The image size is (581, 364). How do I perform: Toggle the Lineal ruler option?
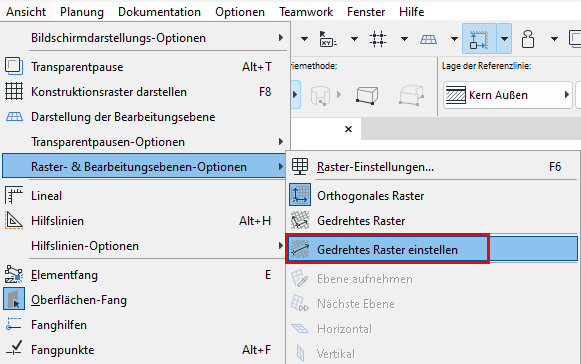click(x=145, y=196)
